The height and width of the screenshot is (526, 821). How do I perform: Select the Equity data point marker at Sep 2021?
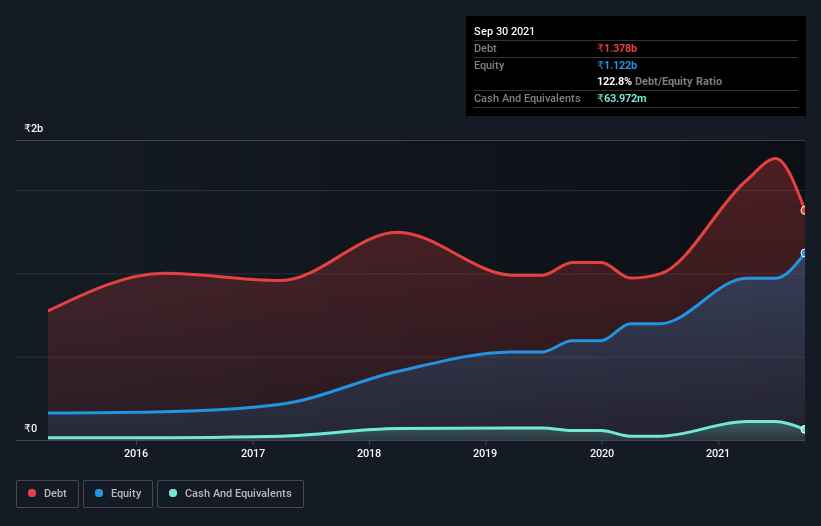[x=804, y=253]
